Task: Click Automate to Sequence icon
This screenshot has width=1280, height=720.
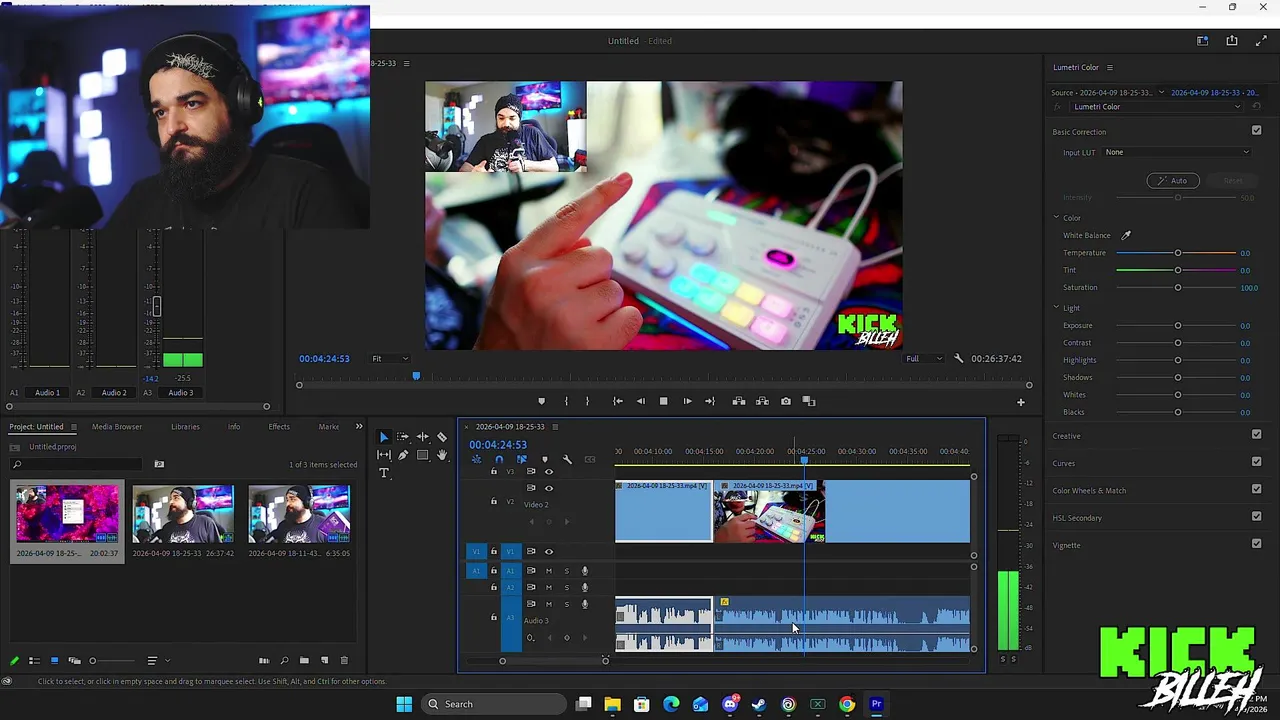Action: point(264,660)
